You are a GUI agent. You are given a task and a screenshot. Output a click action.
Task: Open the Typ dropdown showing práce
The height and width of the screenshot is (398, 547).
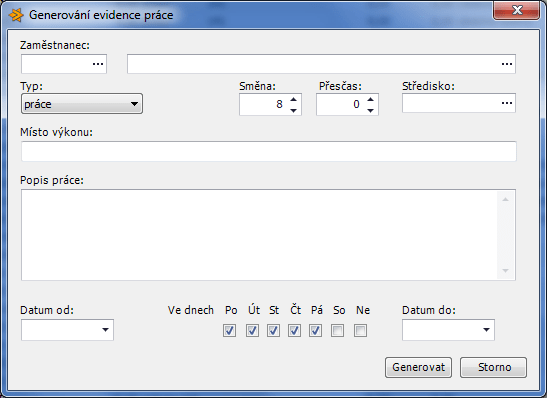[82, 104]
